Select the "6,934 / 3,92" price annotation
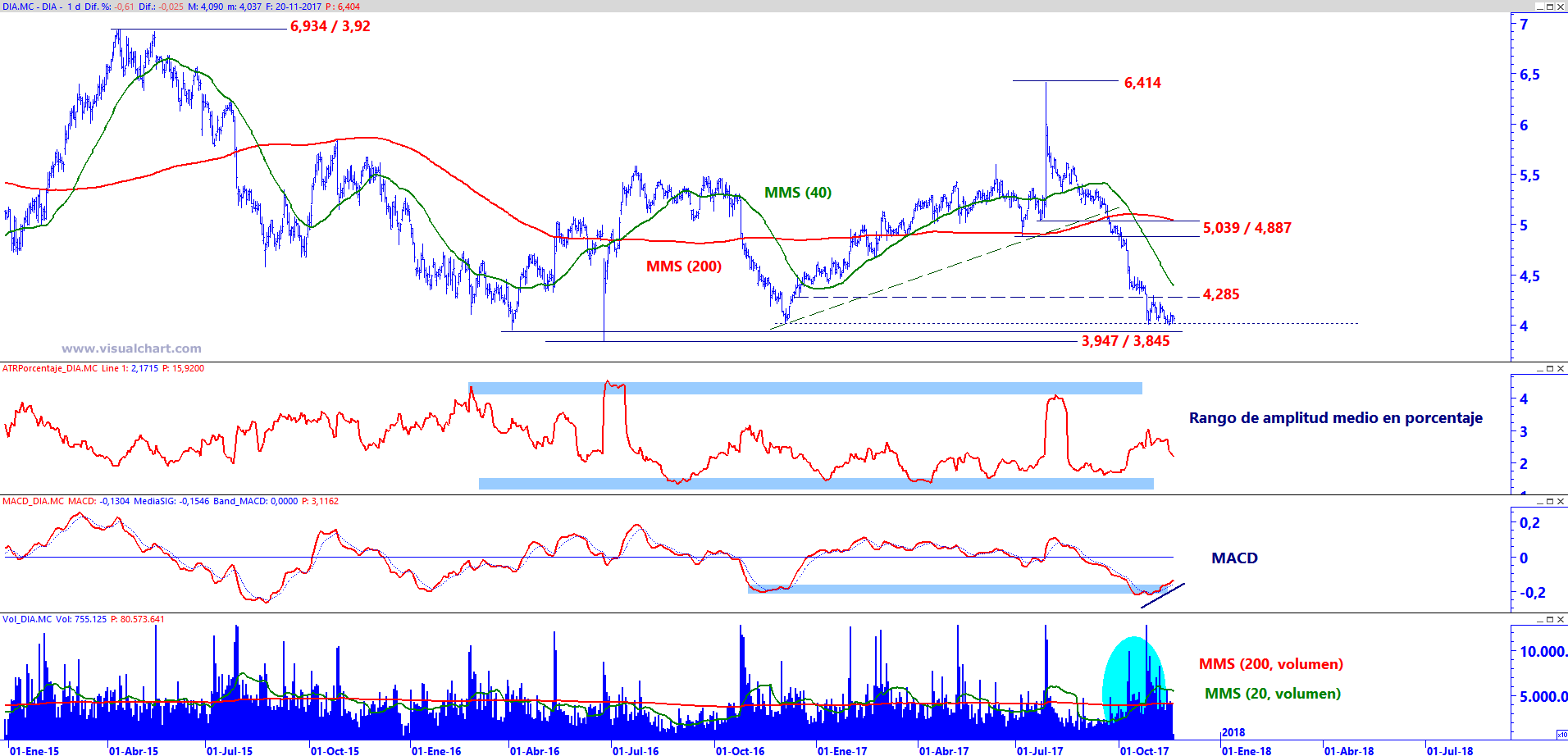The width and height of the screenshot is (1568, 756). tap(330, 26)
